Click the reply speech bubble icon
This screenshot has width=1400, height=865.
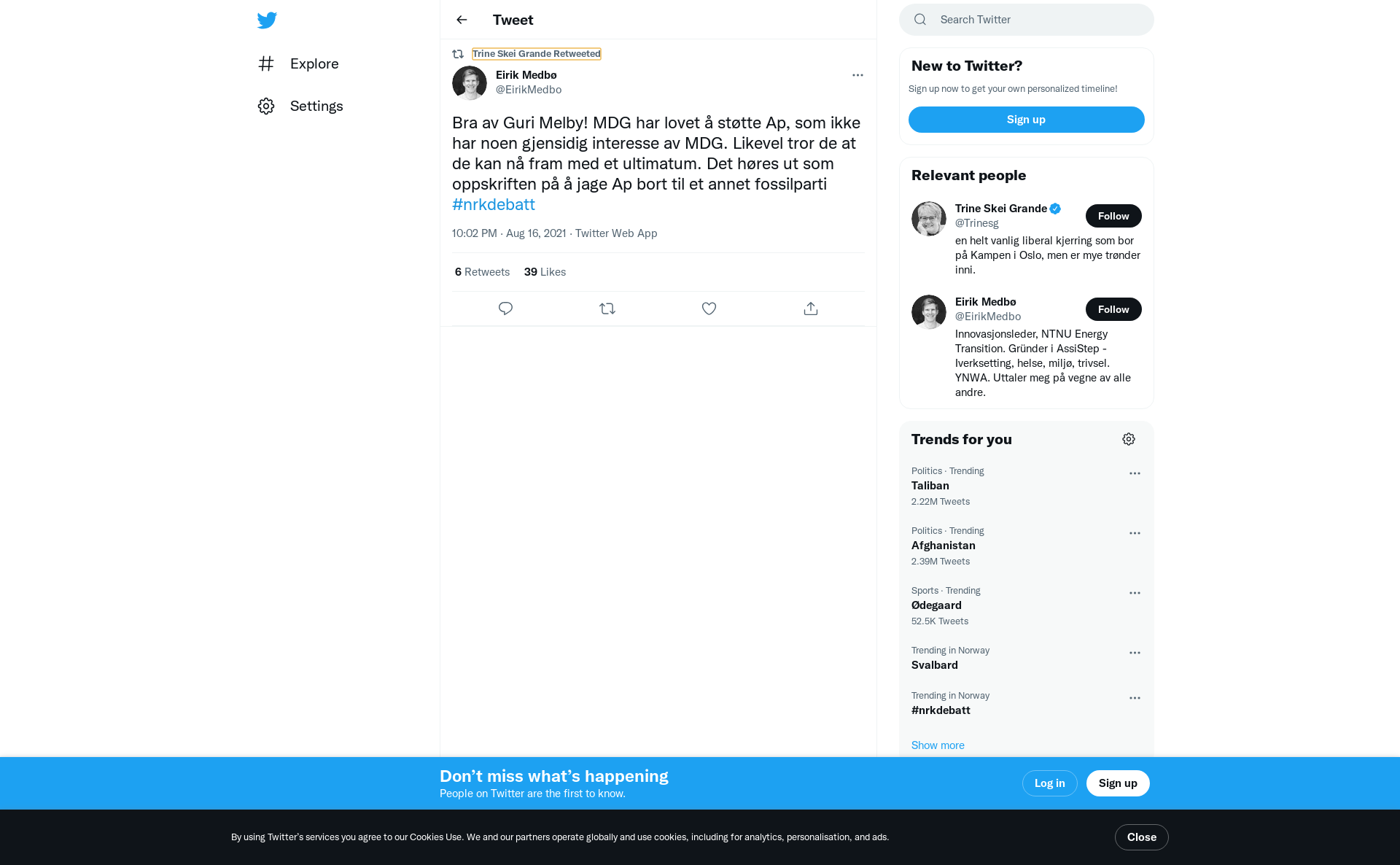pyautogui.click(x=505, y=309)
